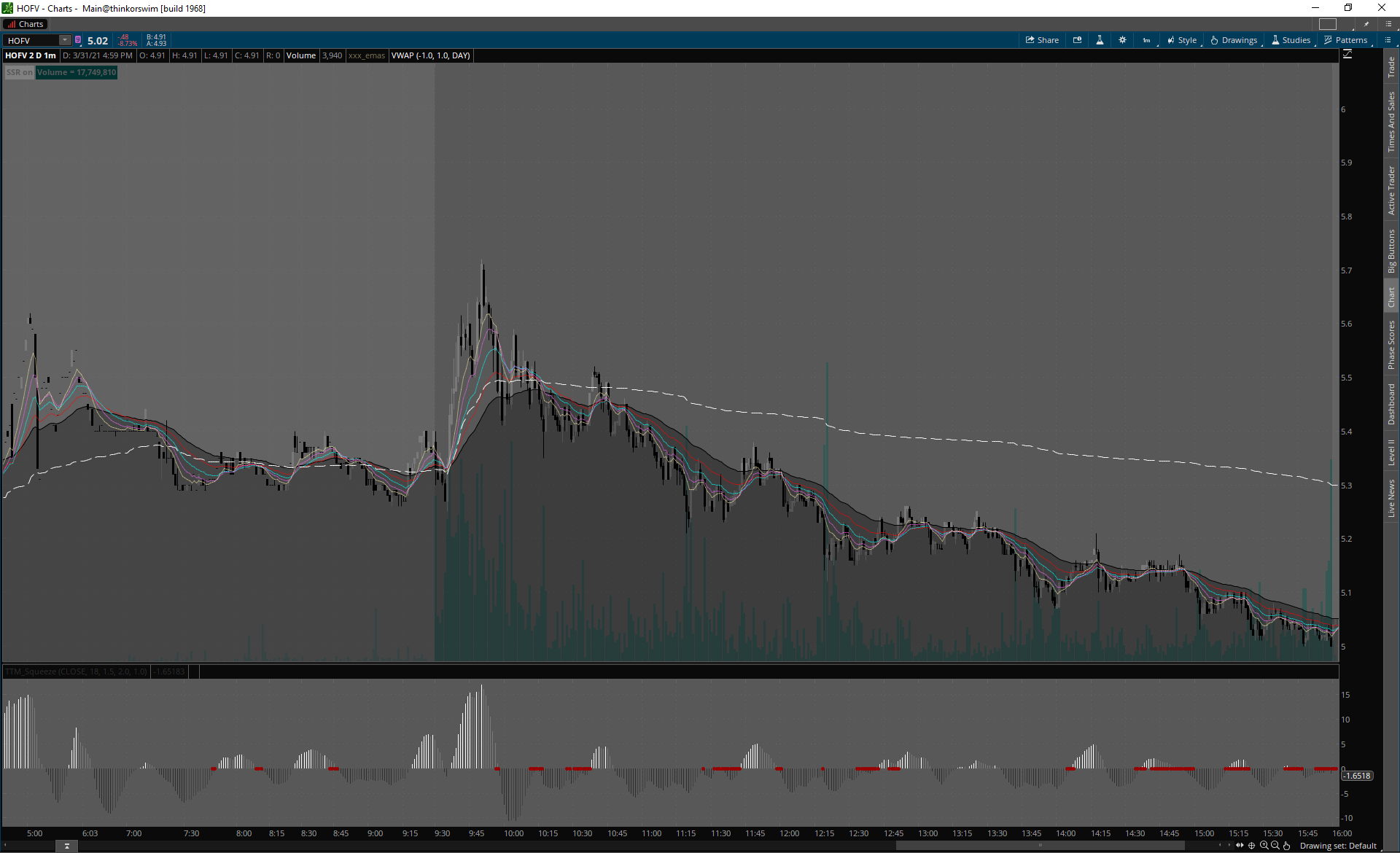This screenshot has width=1400, height=853.
Task: Toggle the expand time axis arrows icon
Action: [x=1240, y=846]
